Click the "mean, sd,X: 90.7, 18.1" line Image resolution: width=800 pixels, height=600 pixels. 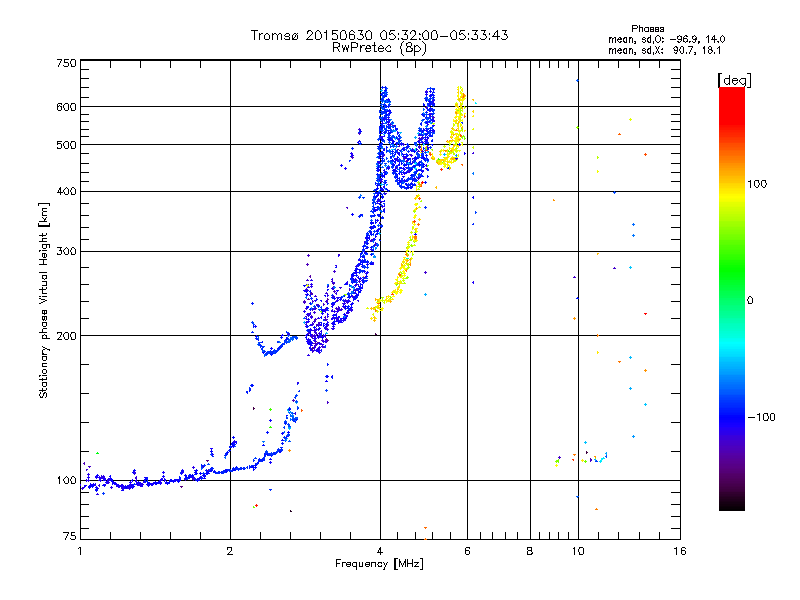pyautogui.click(x=664, y=50)
